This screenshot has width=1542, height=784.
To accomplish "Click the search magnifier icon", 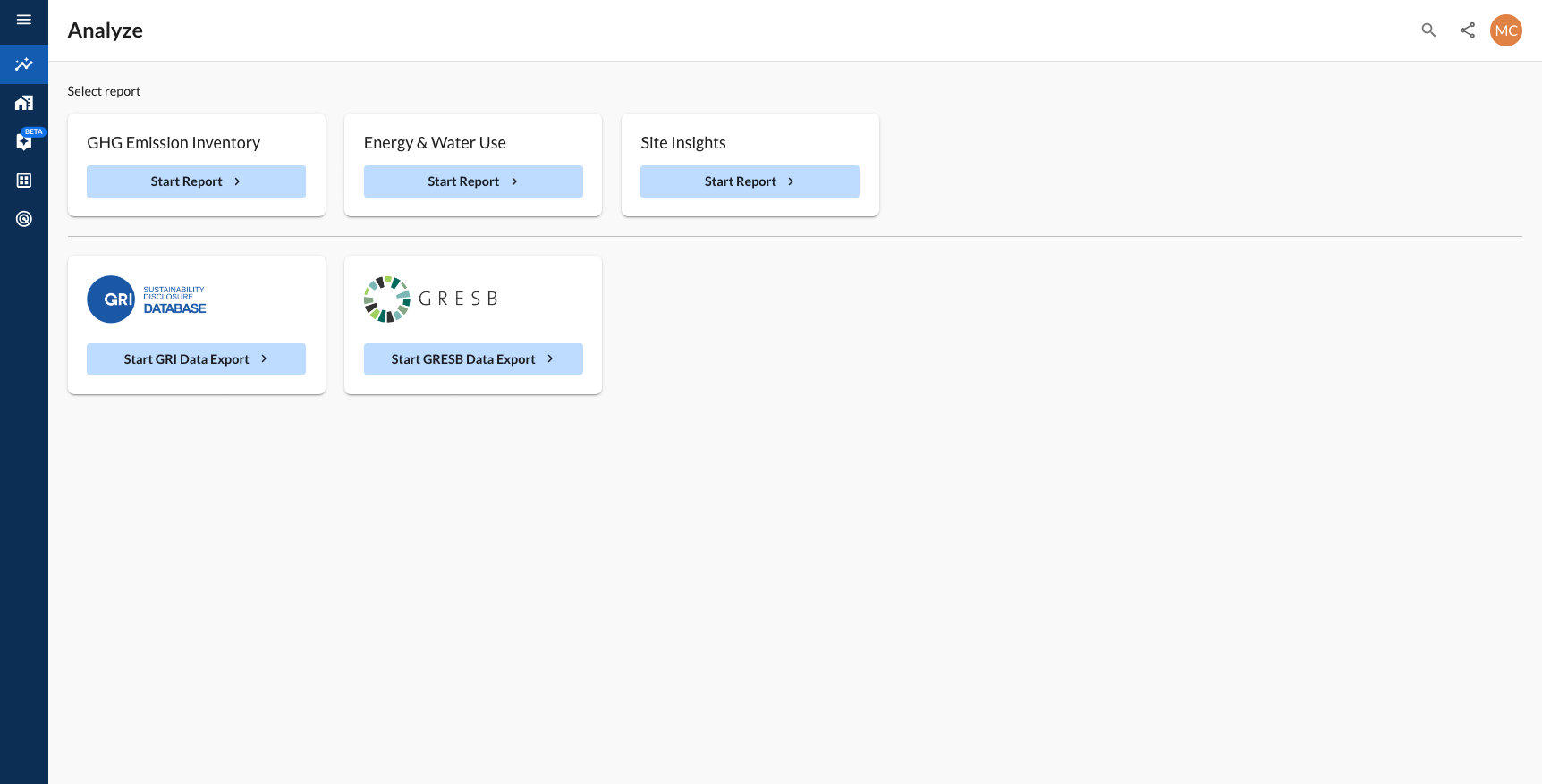I will 1428,30.
